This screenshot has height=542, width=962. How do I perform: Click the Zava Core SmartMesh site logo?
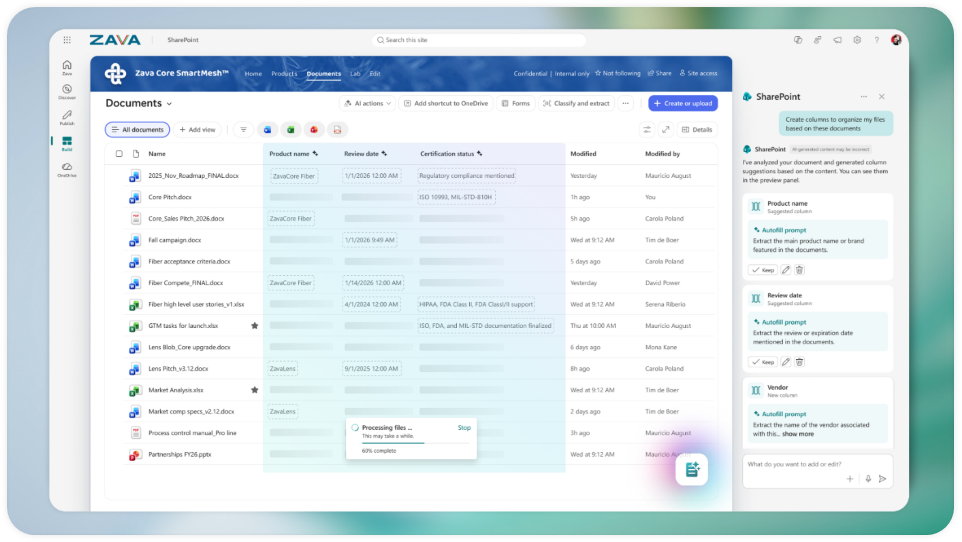[115, 74]
